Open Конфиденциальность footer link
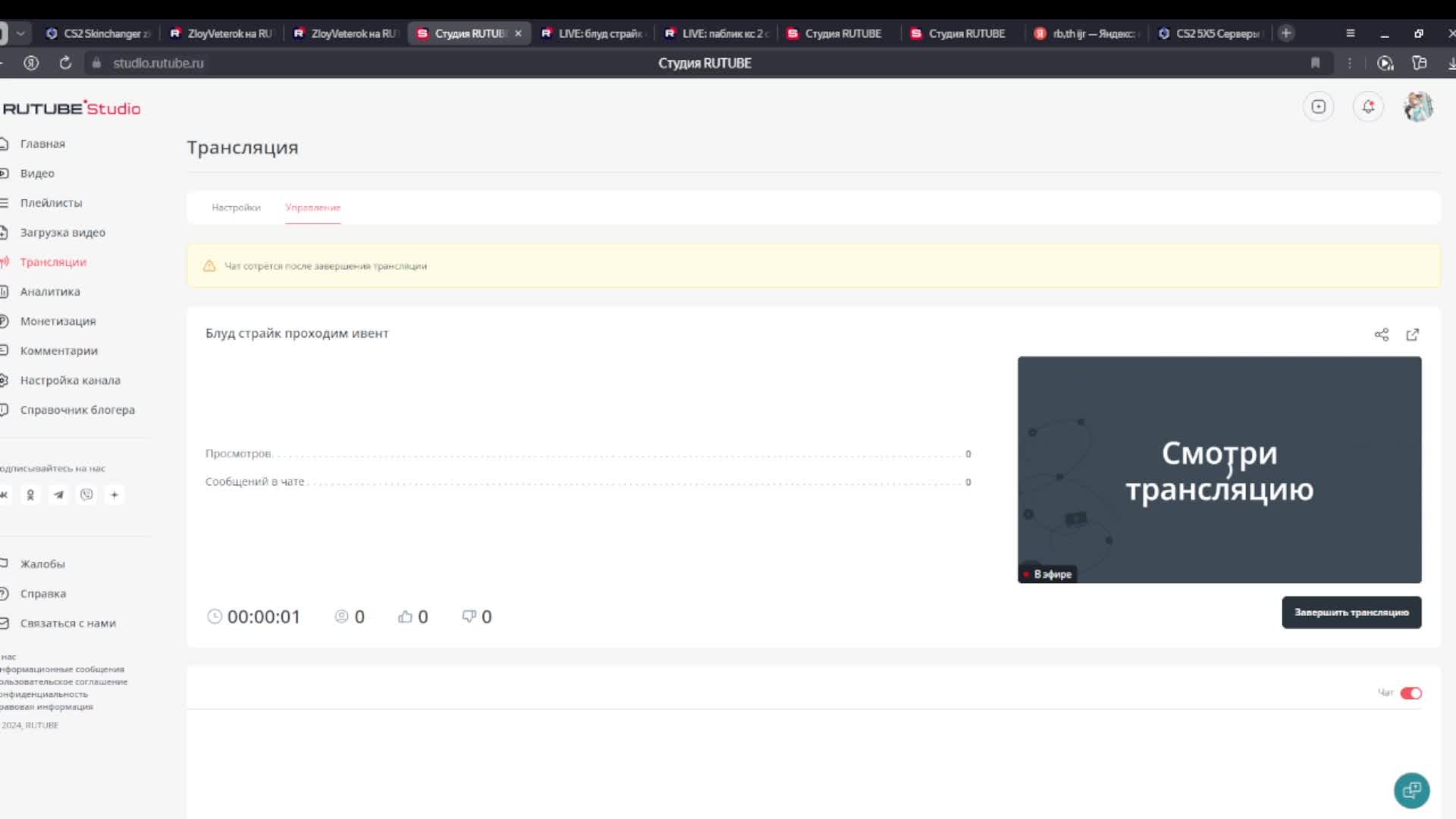1456x819 pixels. tap(44, 695)
